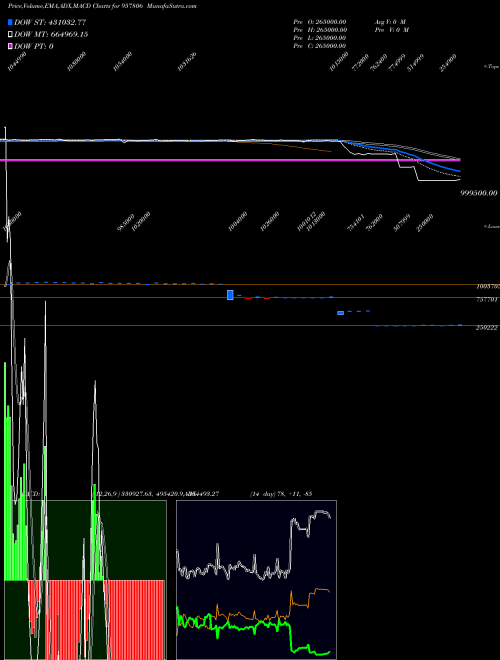Click the 757701 price level label

pyautogui.click(x=487, y=300)
